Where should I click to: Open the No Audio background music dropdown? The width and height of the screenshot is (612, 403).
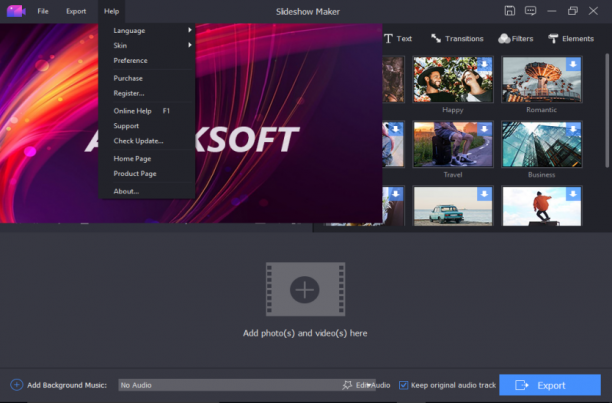[247, 385]
